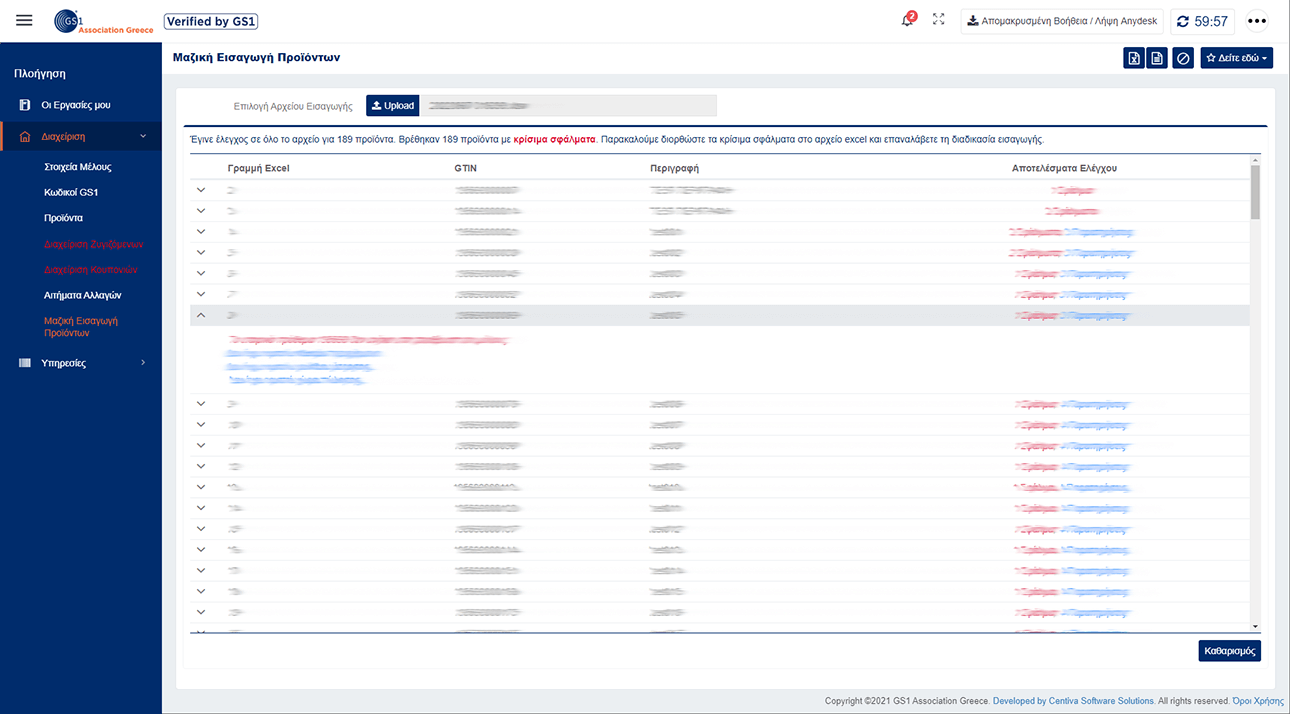Screen dimensions: 1290x714
Task: Click the Upload button
Action: (x=392, y=106)
